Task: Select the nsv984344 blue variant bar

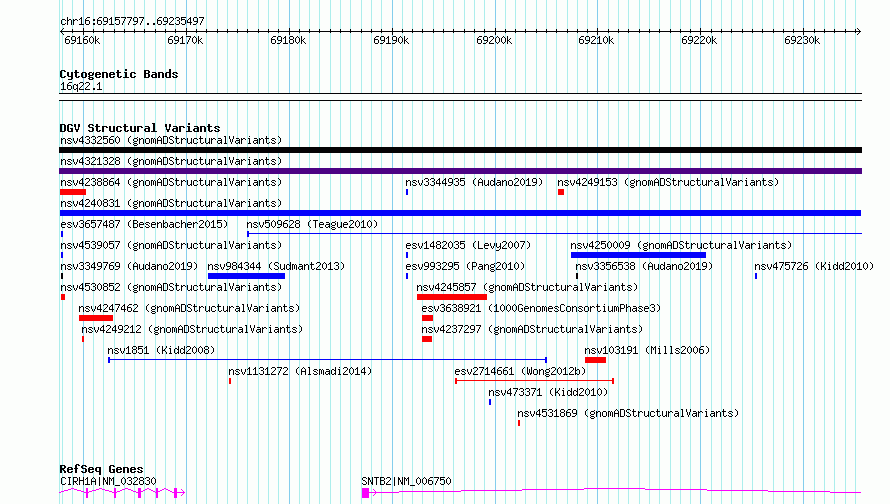Action: (246, 276)
